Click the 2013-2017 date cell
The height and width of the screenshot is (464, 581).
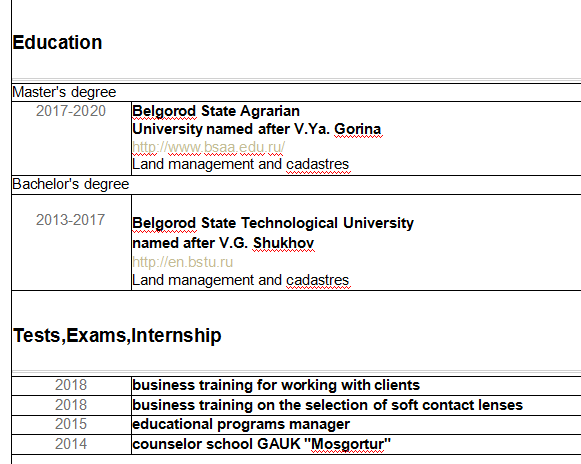[71, 220]
